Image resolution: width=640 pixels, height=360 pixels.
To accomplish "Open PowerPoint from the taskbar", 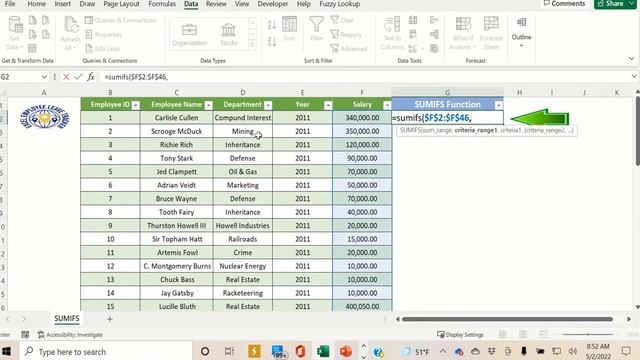I will pos(346,351).
